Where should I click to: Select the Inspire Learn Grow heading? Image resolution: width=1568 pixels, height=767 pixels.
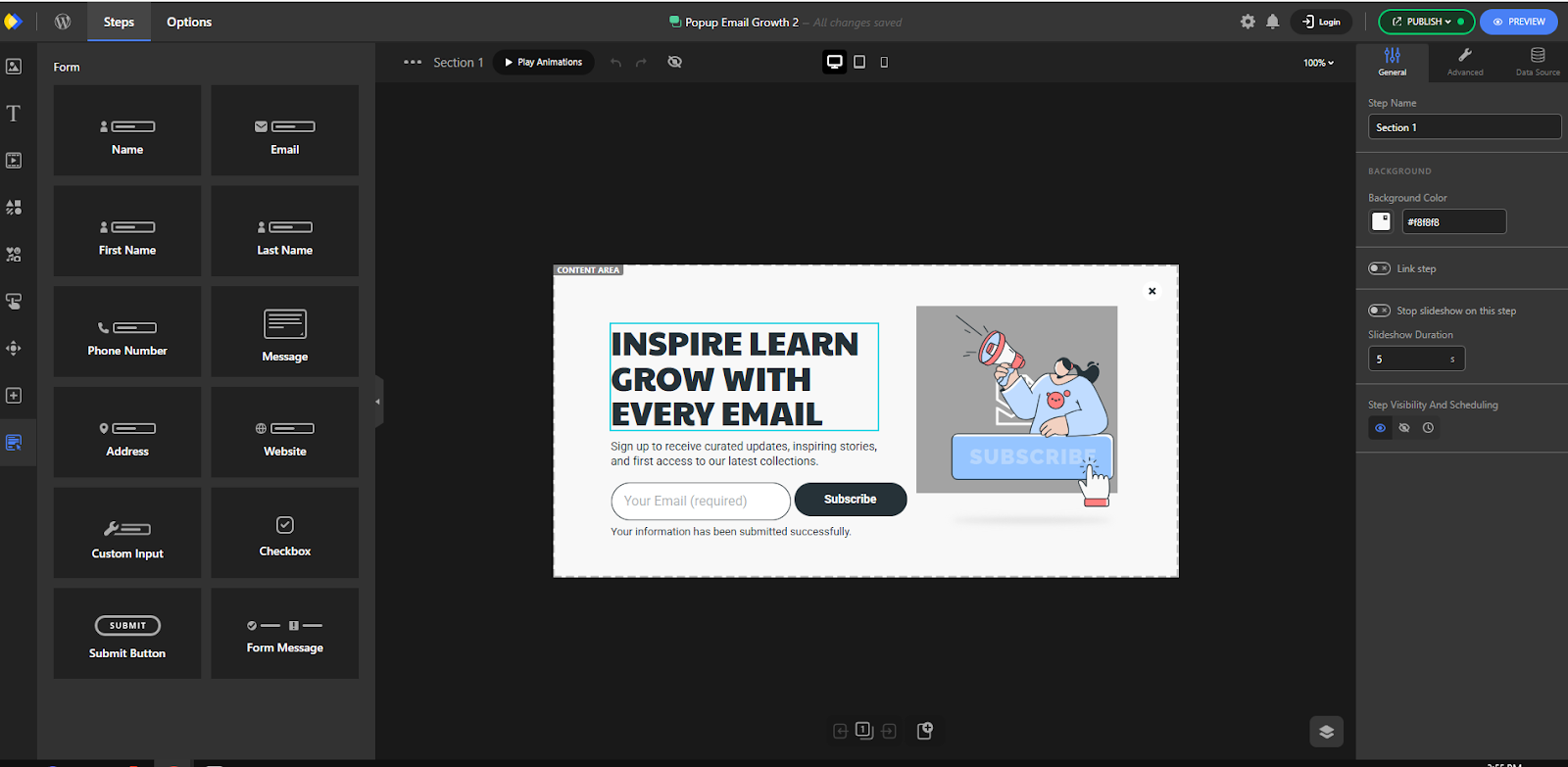coord(744,377)
